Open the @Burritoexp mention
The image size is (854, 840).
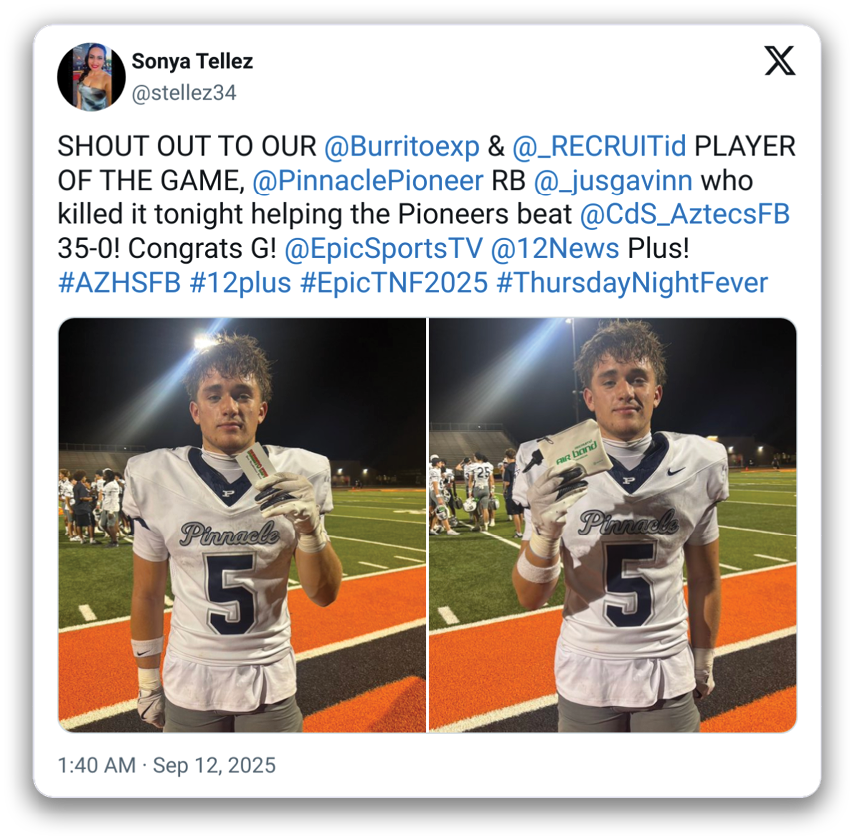coord(402,147)
